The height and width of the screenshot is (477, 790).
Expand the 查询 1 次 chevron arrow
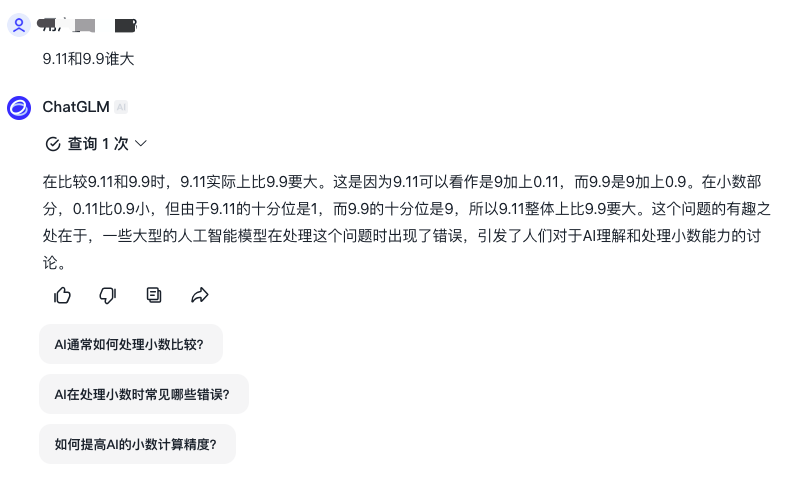[x=141, y=144]
